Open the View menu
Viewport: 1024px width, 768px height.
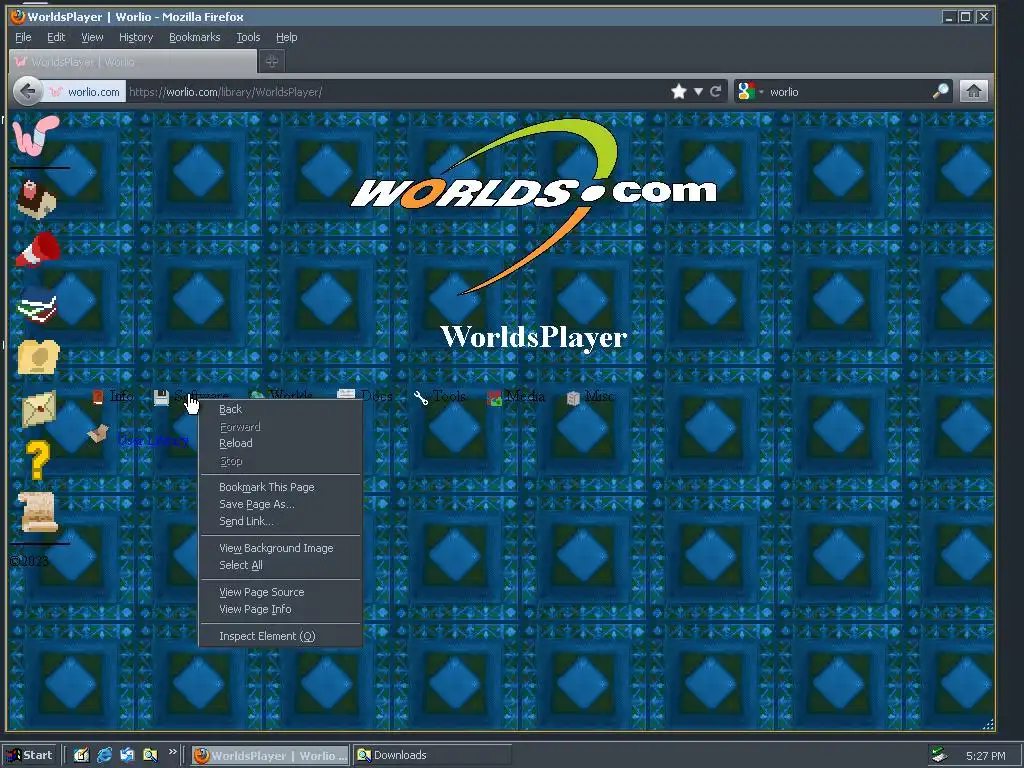tap(92, 37)
